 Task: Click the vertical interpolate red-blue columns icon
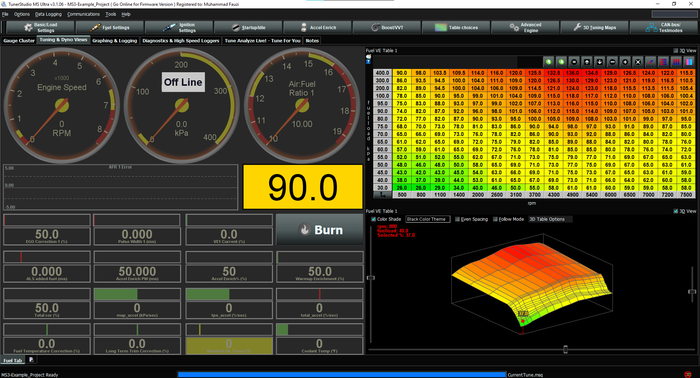click(676, 62)
